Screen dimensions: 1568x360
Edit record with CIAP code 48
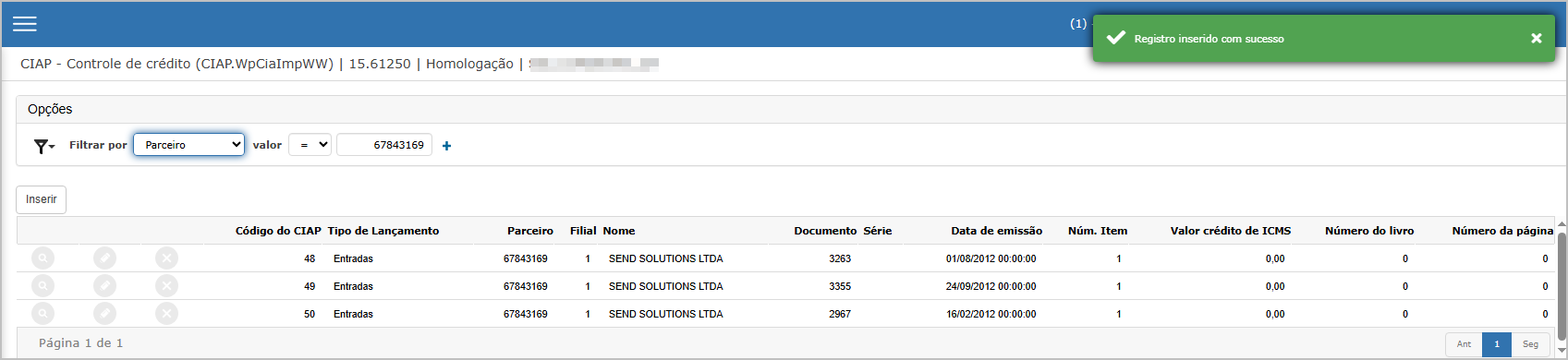pyautogui.click(x=104, y=258)
